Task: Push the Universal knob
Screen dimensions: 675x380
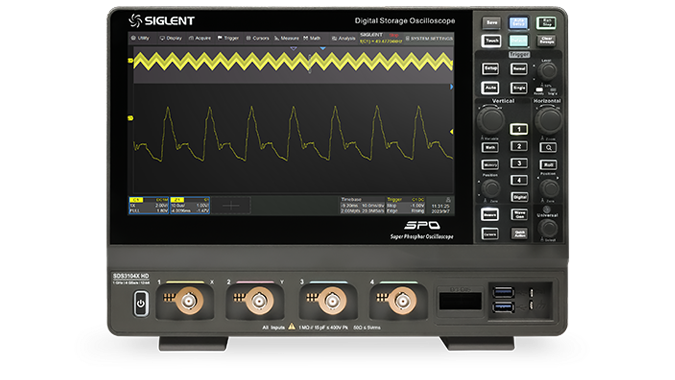Action: pyautogui.click(x=548, y=228)
